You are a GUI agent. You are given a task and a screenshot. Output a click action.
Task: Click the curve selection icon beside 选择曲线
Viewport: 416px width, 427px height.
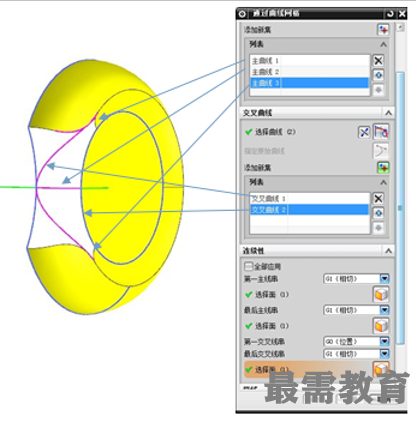(381, 132)
